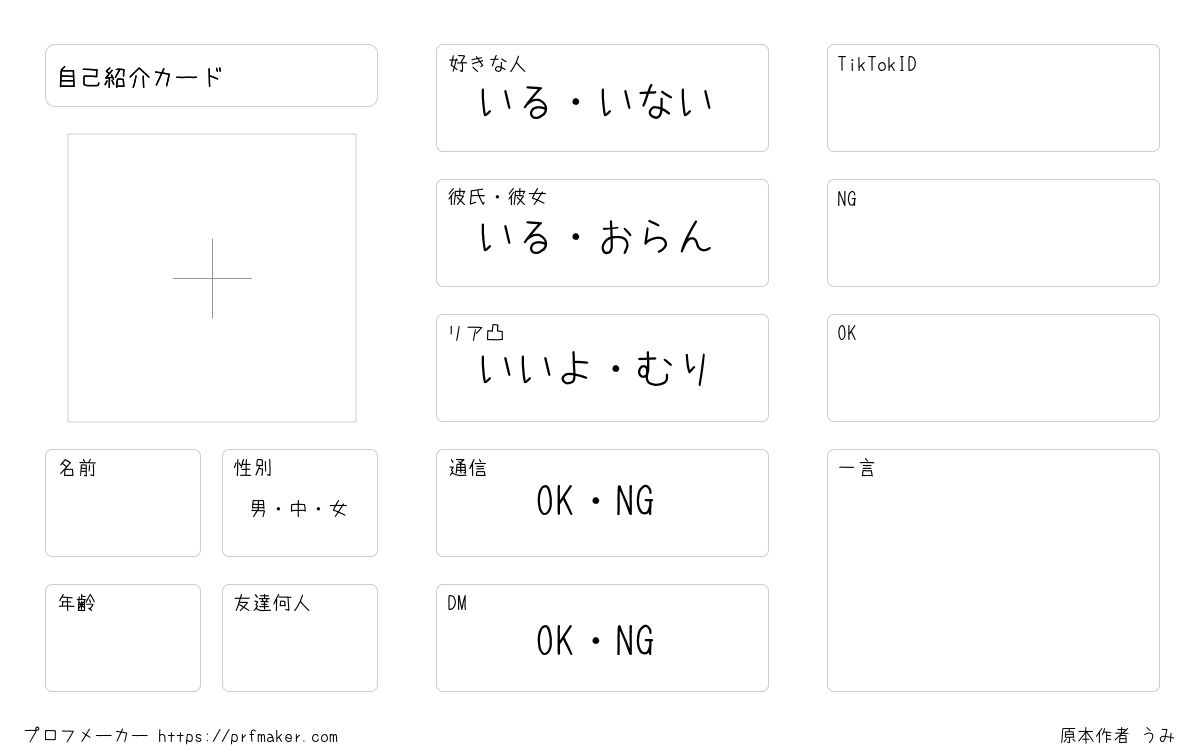Select 女 in the 性別 box

[x=339, y=509]
